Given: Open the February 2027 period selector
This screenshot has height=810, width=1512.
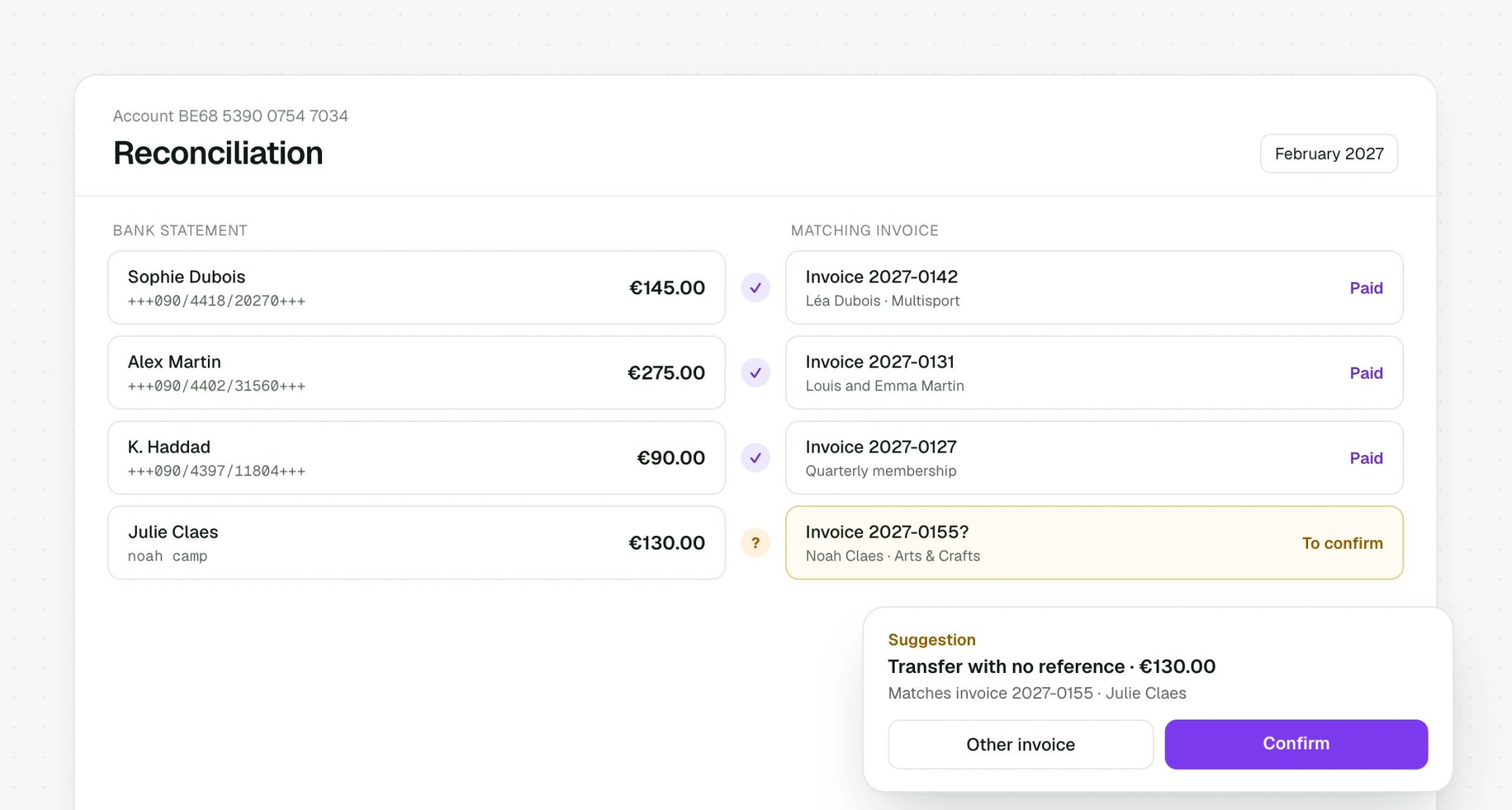Looking at the screenshot, I should click(x=1329, y=153).
